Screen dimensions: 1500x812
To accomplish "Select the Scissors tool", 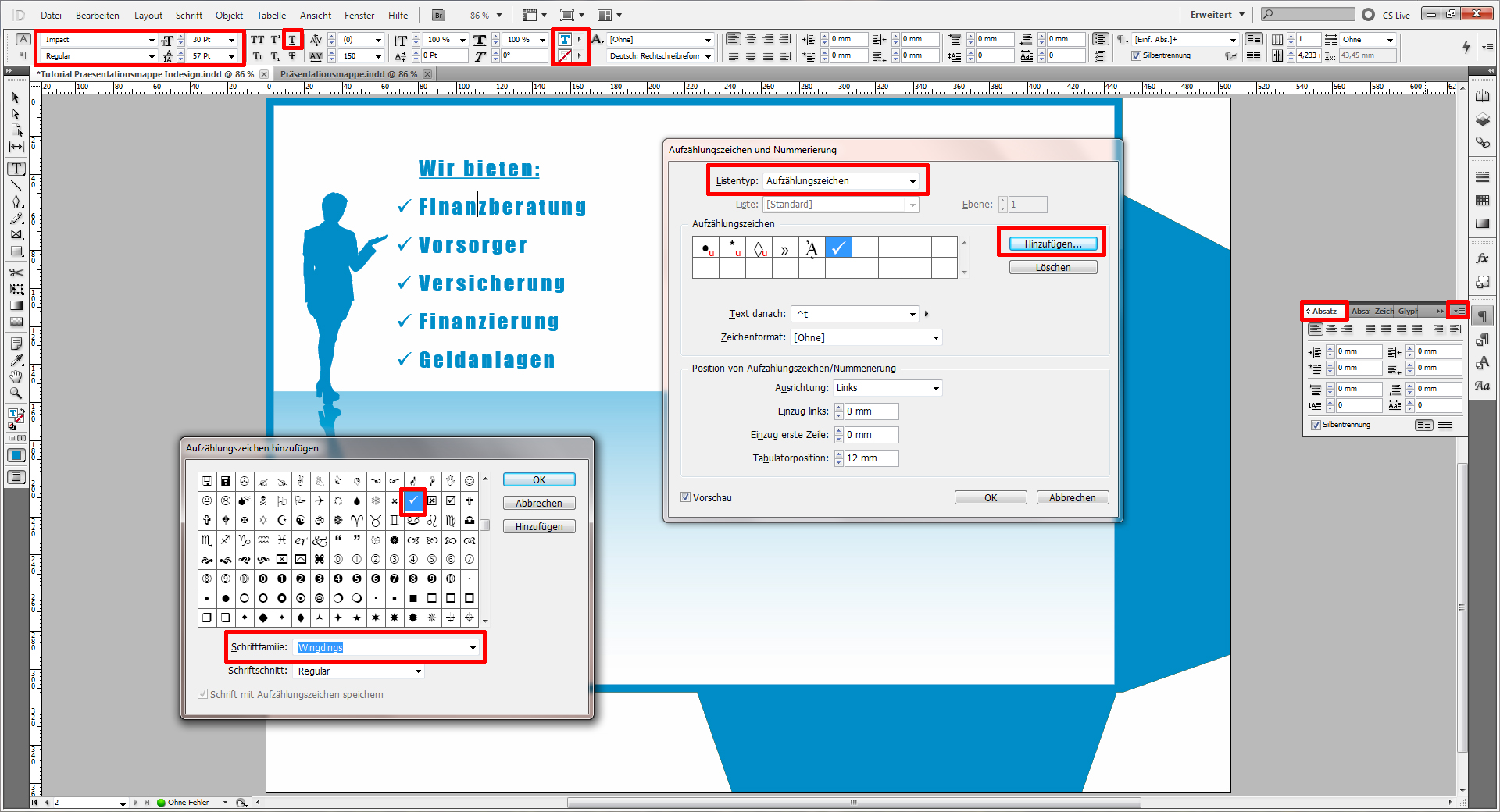I will tap(16, 273).
